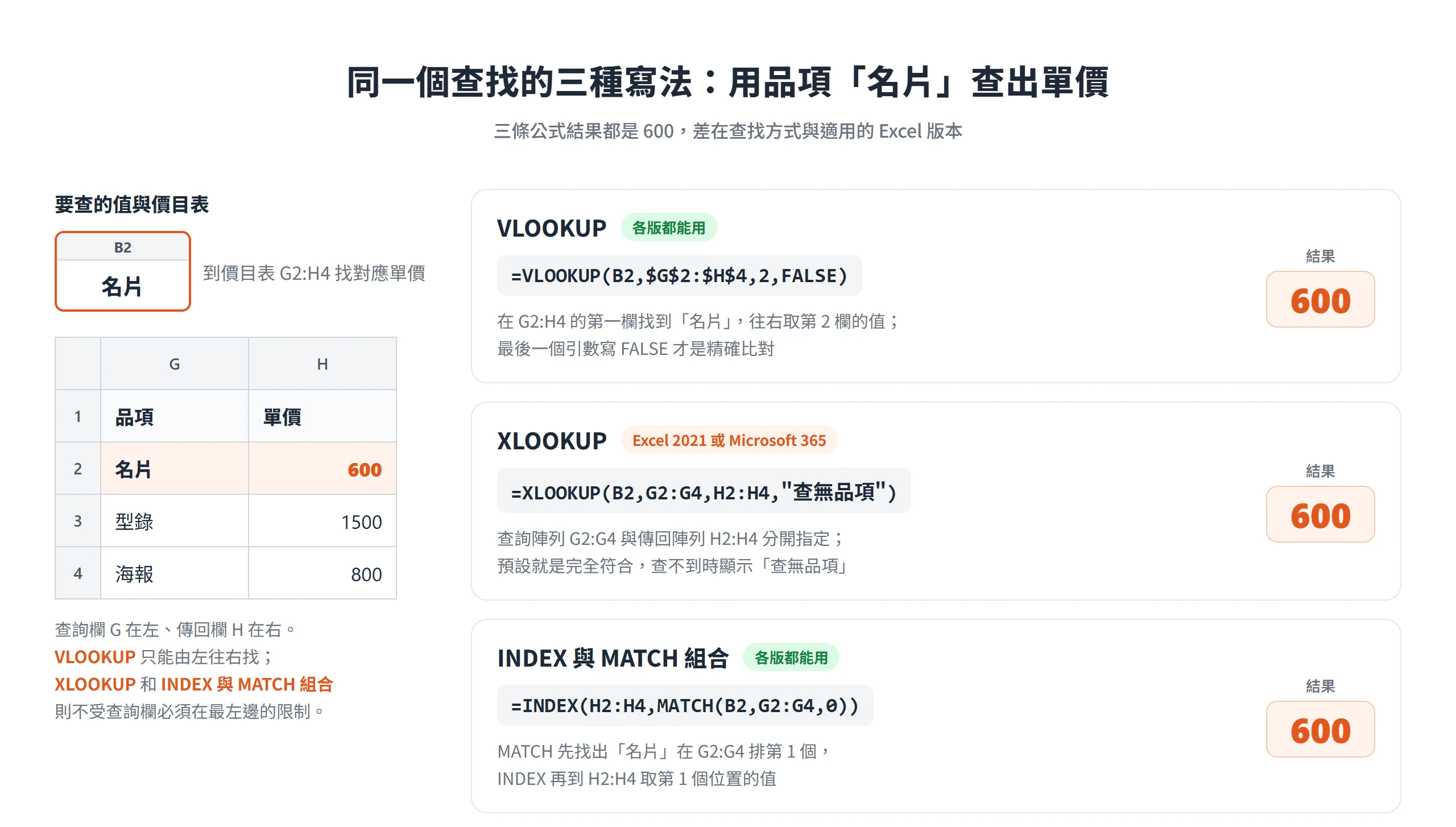Click the INDEX 與 MATCH 組合 heading
Viewport: 1456px width, 827px height.
(x=613, y=658)
